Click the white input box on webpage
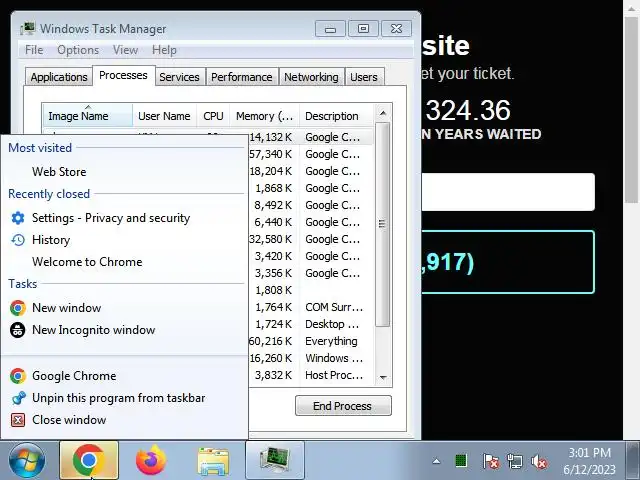Viewport: 640px width, 480px height. (508, 192)
